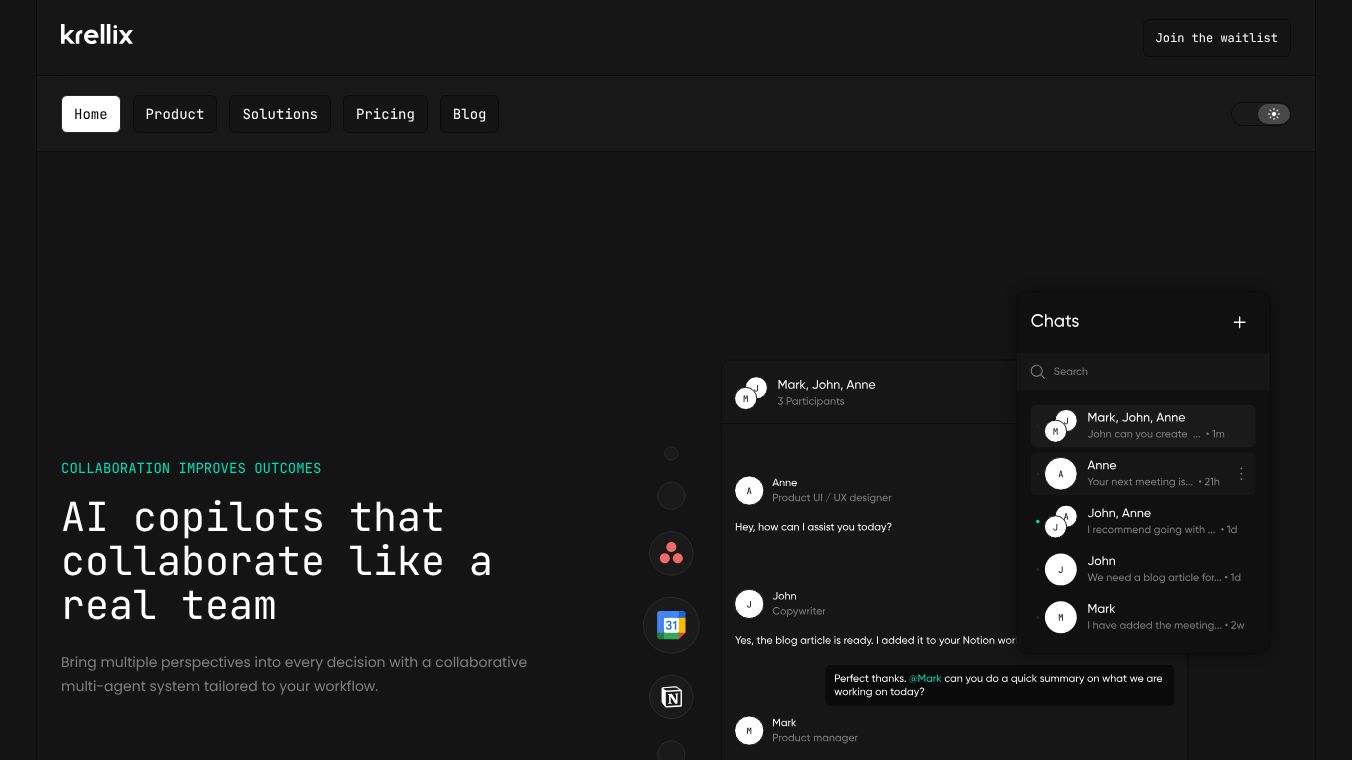Click John's avatar in the chat list
The height and width of the screenshot is (760, 1352).
tap(1060, 569)
